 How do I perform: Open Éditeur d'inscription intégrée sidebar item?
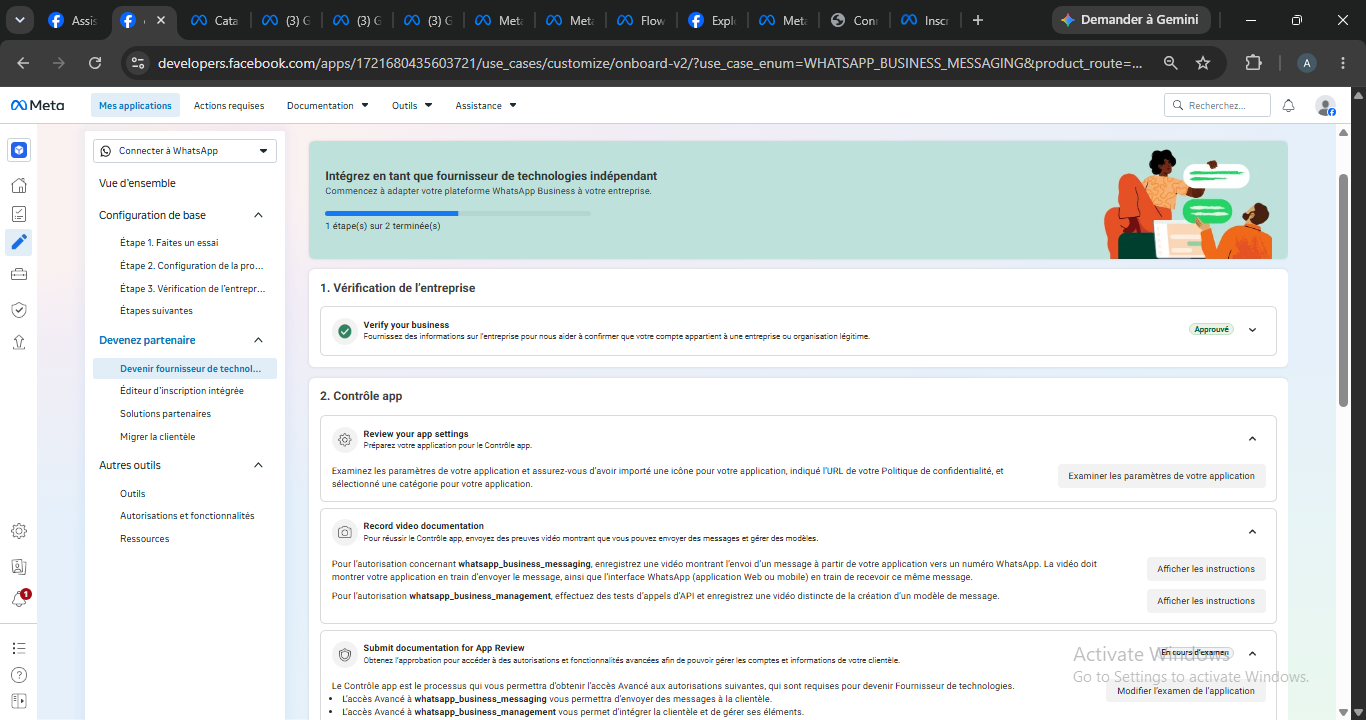pos(182,391)
